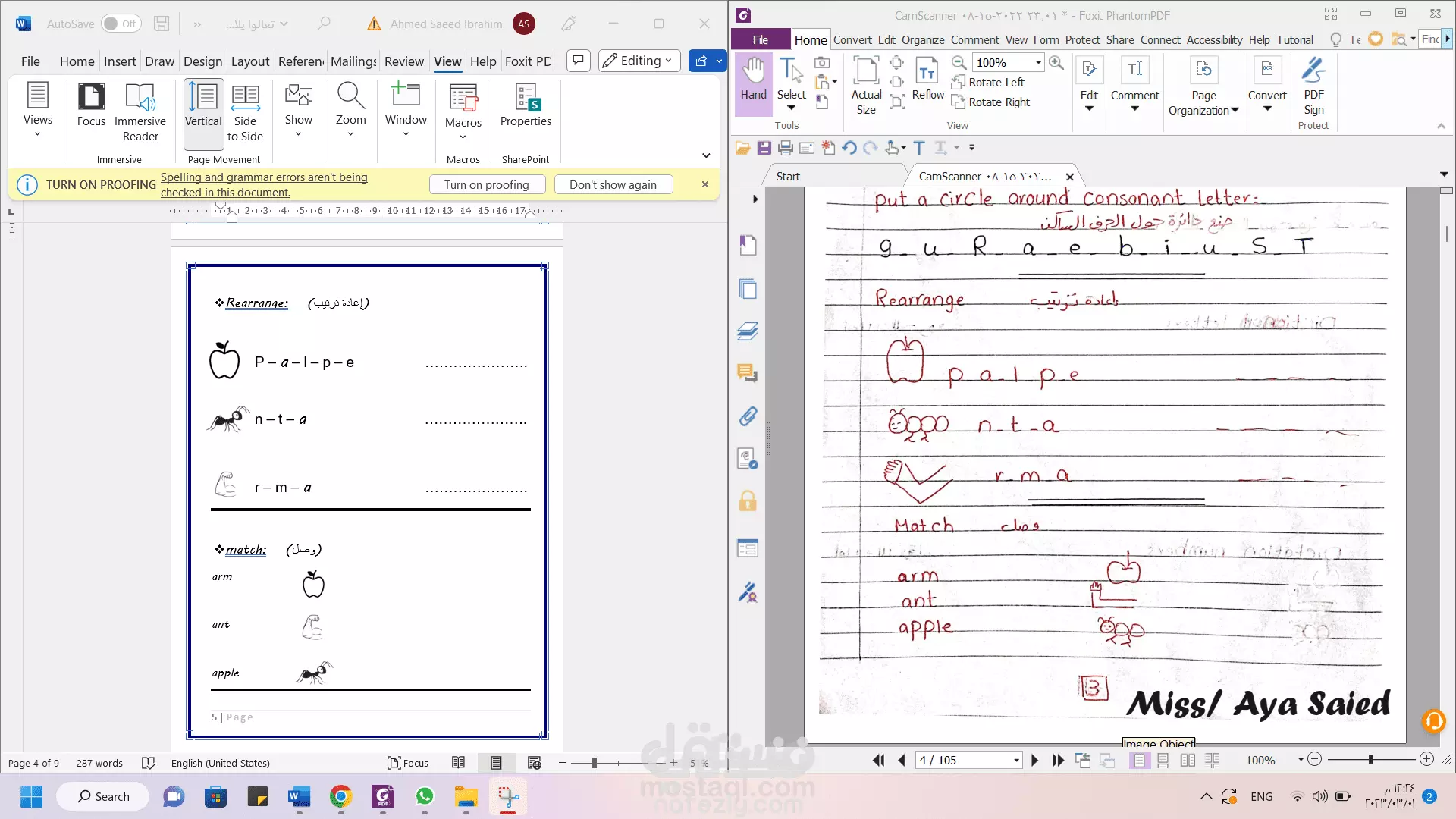The height and width of the screenshot is (819, 1456).
Task: Toggle Side to Side page movement
Action: (245, 113)
